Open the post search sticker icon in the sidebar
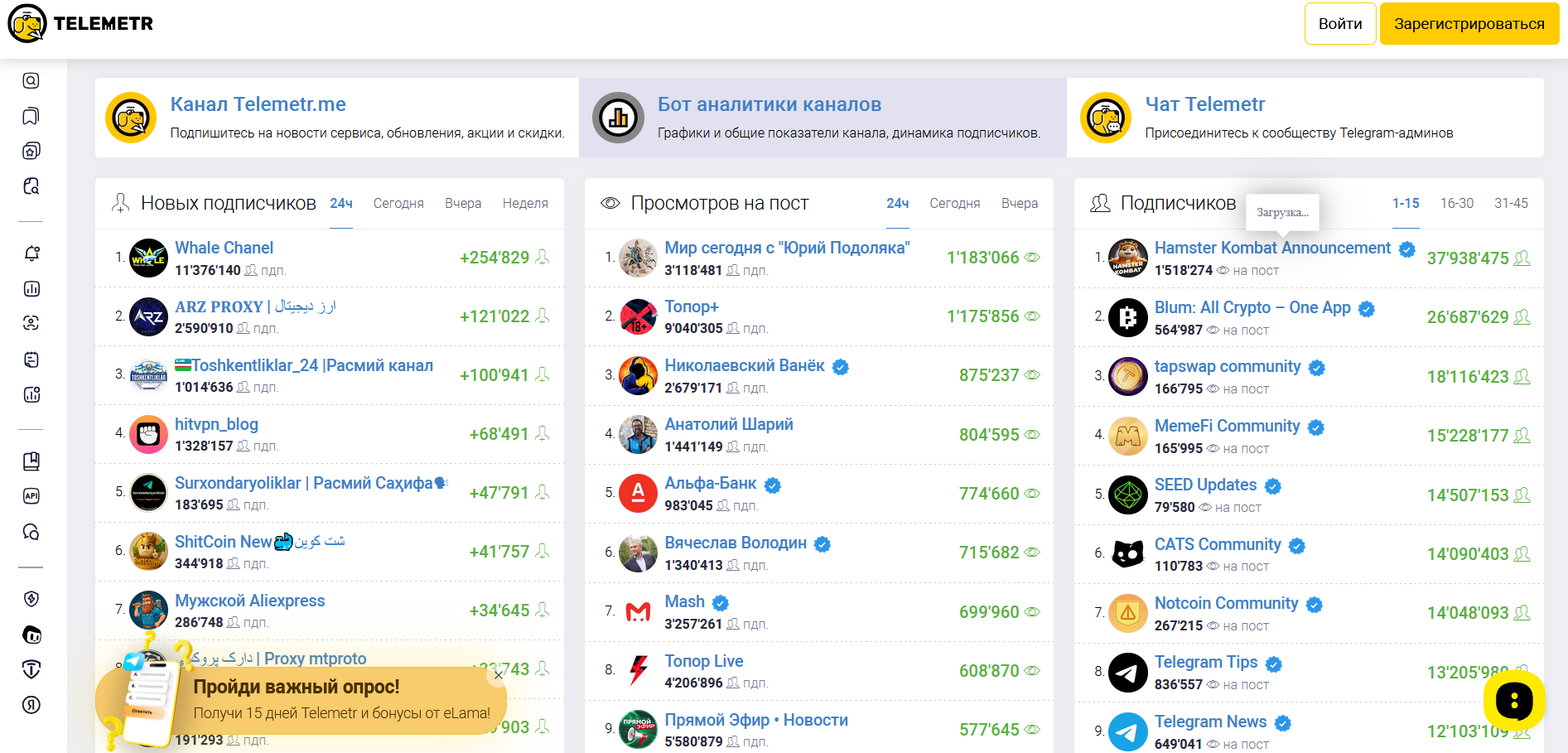The image size is (1568, 753). tap(31, 186)
